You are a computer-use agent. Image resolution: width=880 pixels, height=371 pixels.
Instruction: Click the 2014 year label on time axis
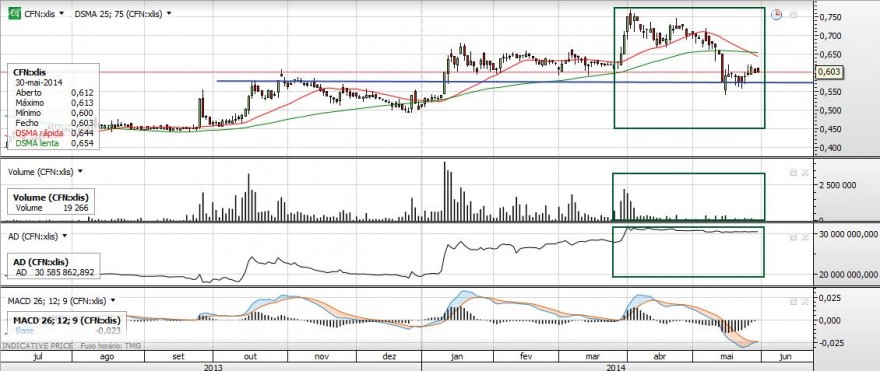click(616, 367)
